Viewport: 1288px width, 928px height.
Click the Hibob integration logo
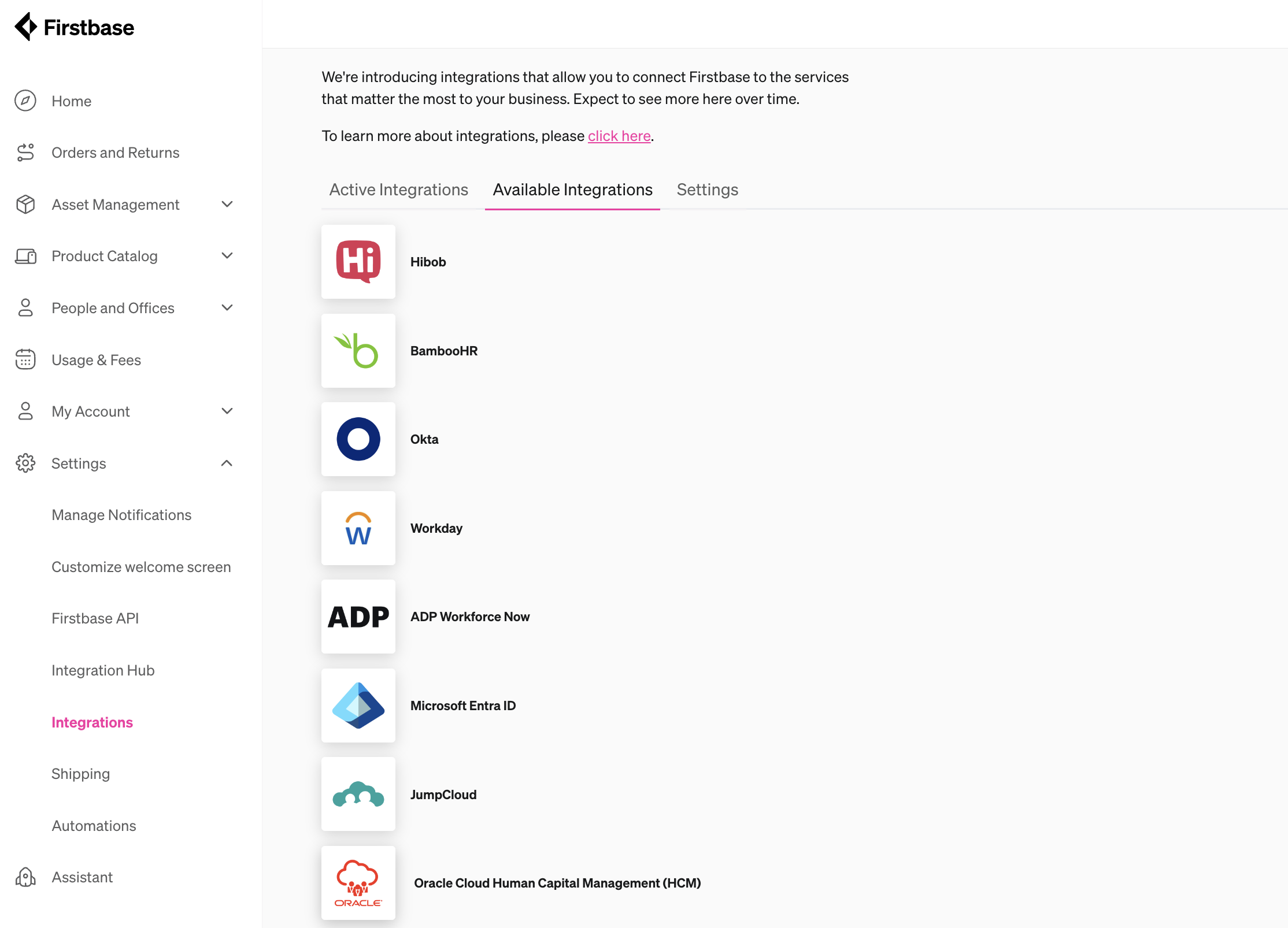click(x=358, y=262)
